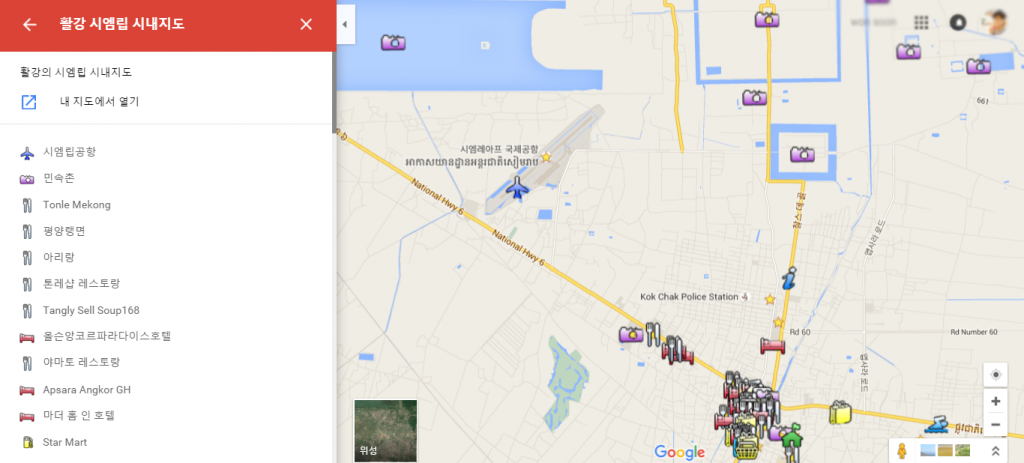This screenshot has height=463, width=1024.
Task: Open the green imagery thumbnail
Action: pos(962,450)
